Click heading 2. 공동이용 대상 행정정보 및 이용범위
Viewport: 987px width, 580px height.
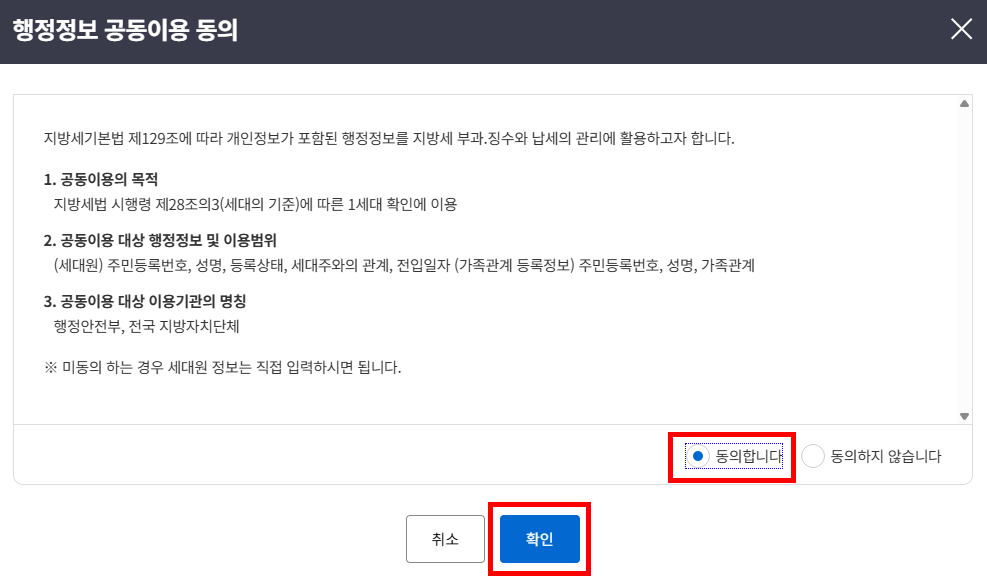[160, 241]
